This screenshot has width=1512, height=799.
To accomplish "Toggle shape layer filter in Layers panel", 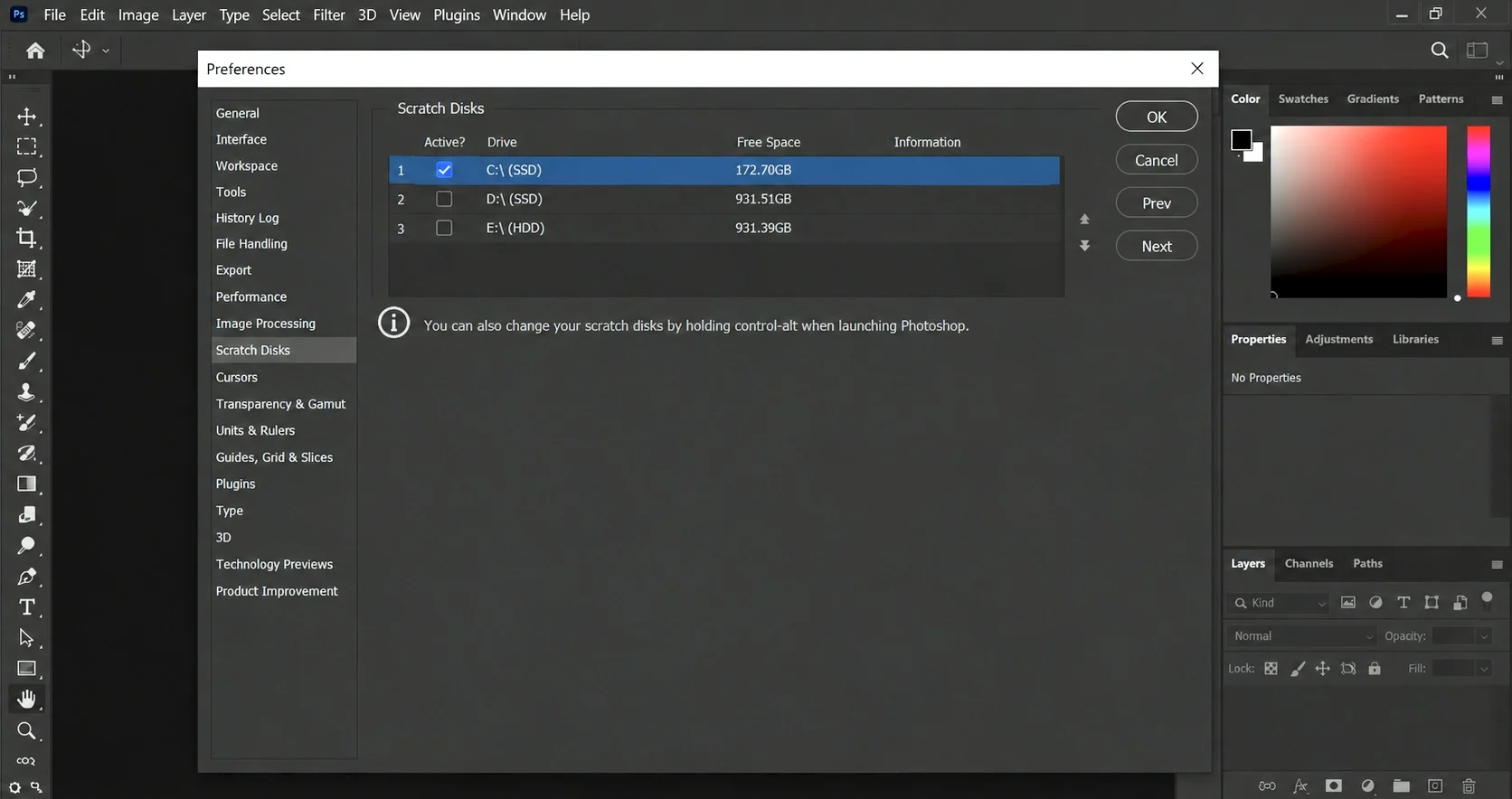I will coord(1432,603).
